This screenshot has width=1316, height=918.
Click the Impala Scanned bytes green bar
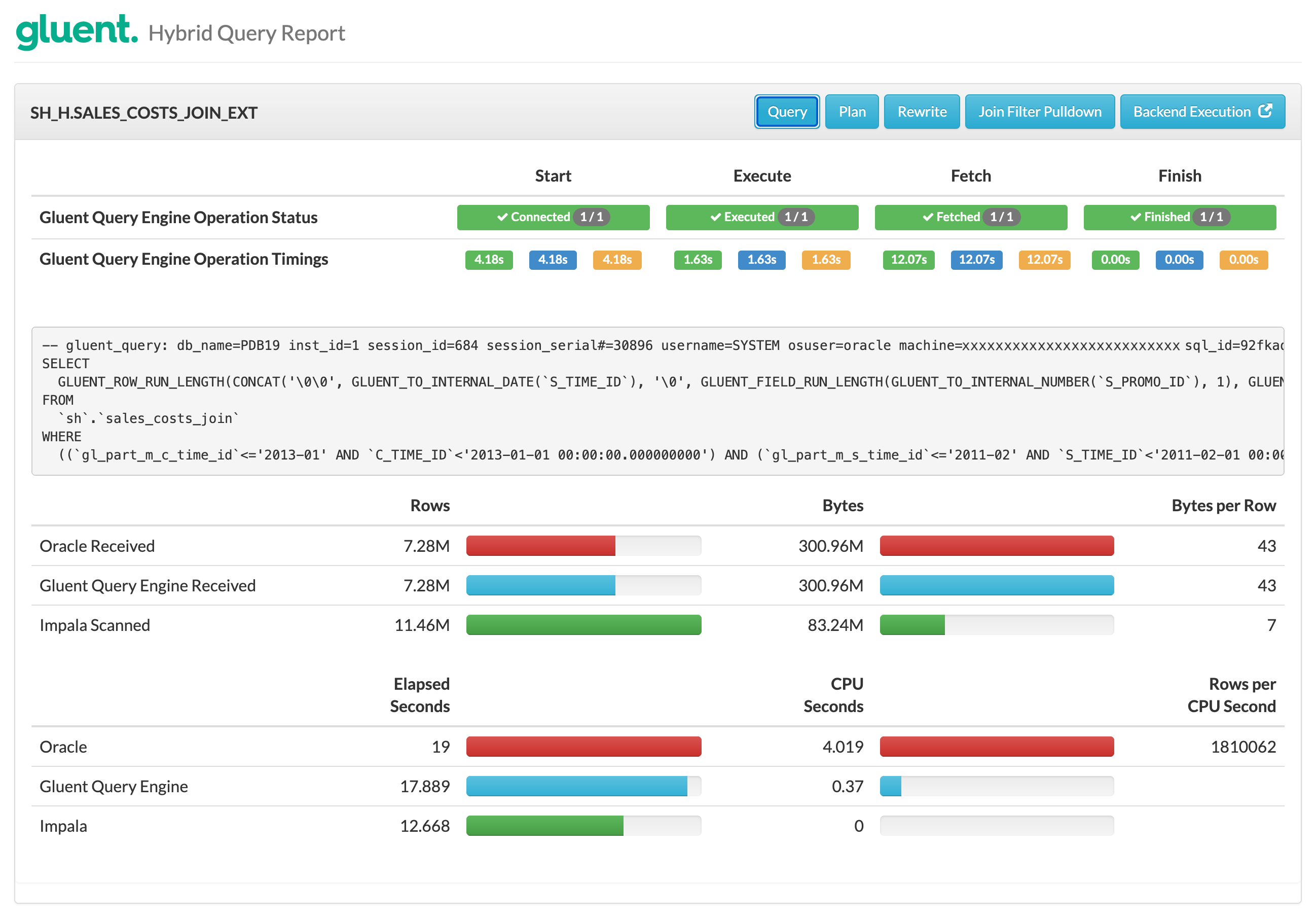pos(912,625)
